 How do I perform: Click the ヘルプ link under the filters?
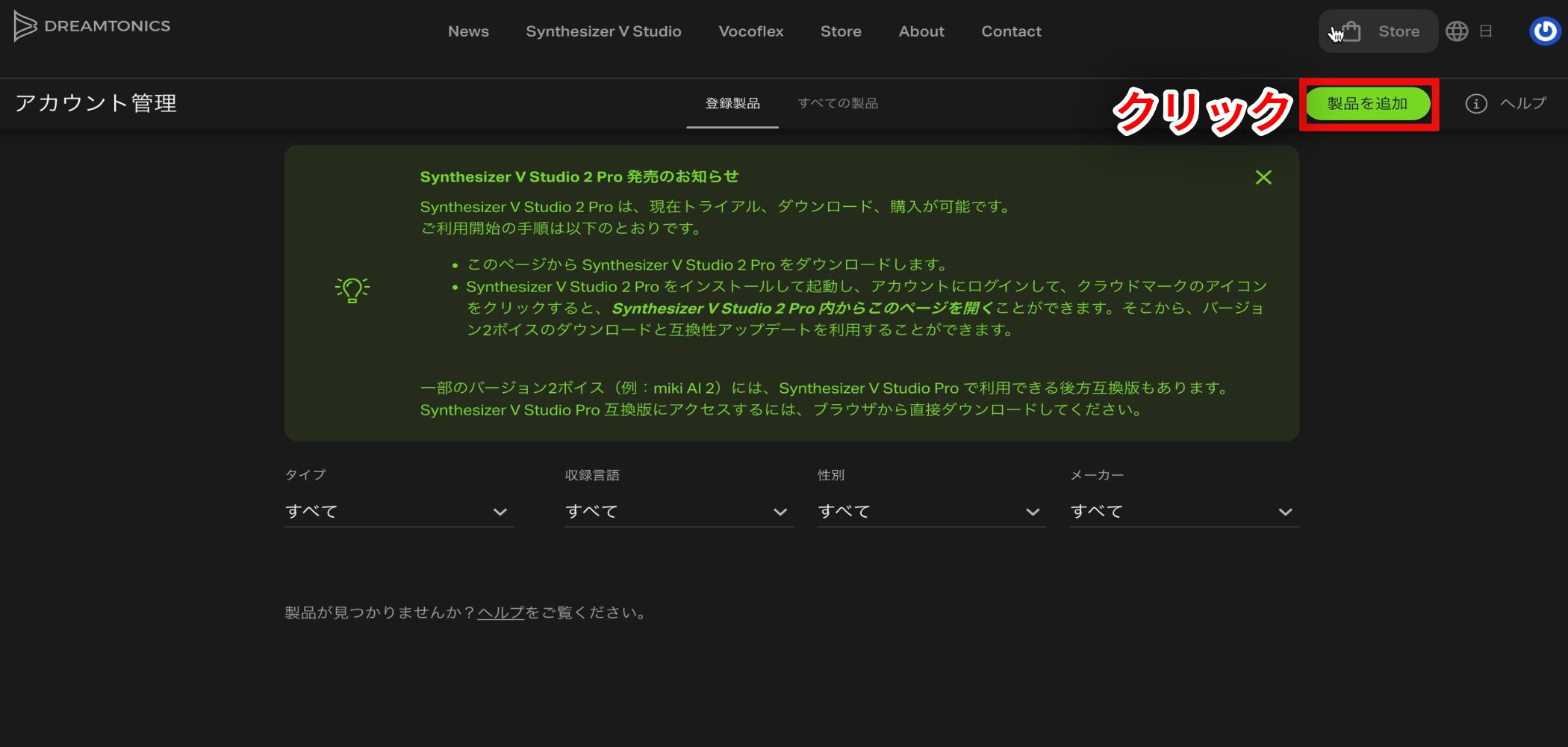[500, 613]
